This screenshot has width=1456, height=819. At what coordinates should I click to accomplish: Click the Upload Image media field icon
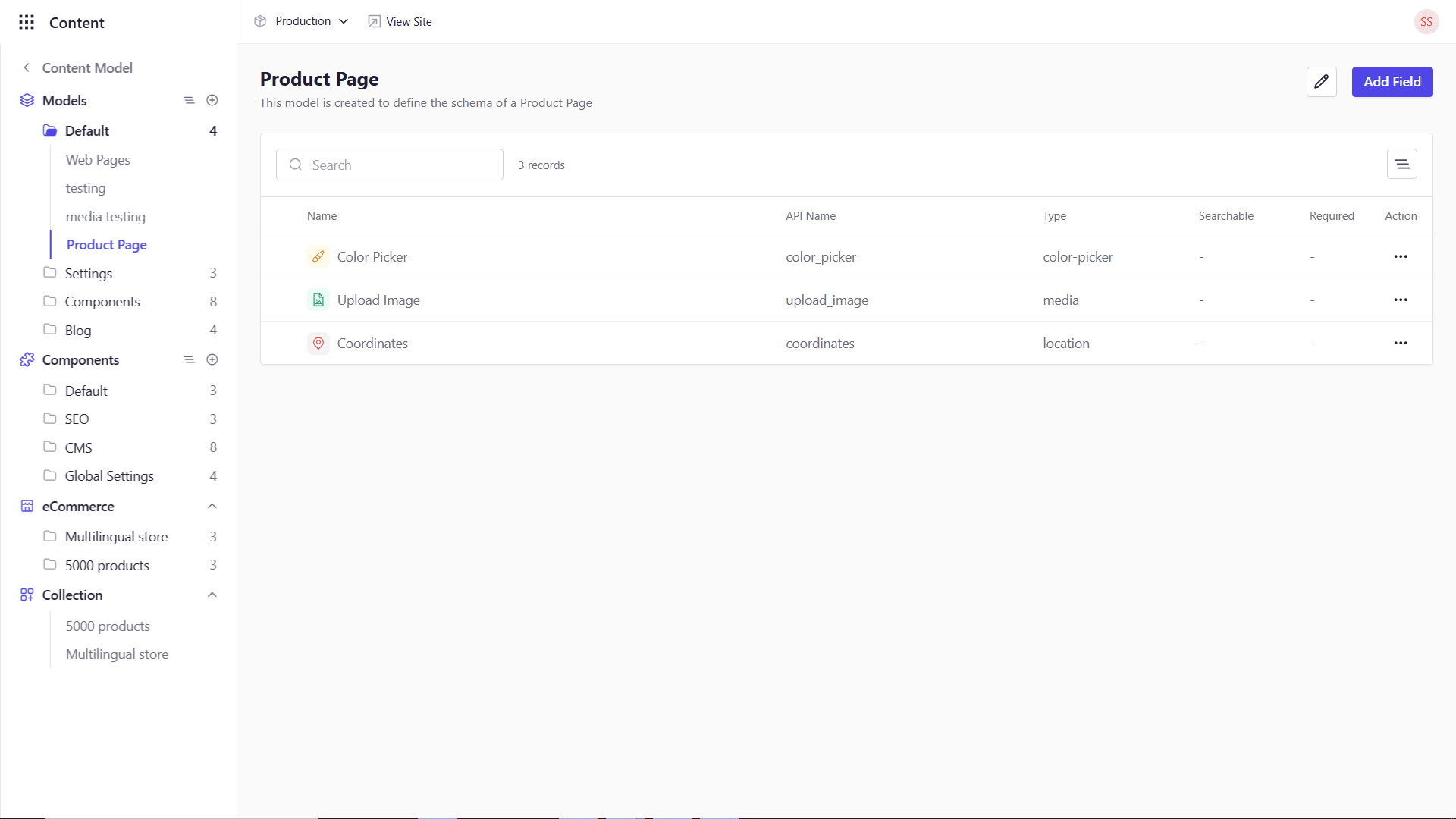318,300
